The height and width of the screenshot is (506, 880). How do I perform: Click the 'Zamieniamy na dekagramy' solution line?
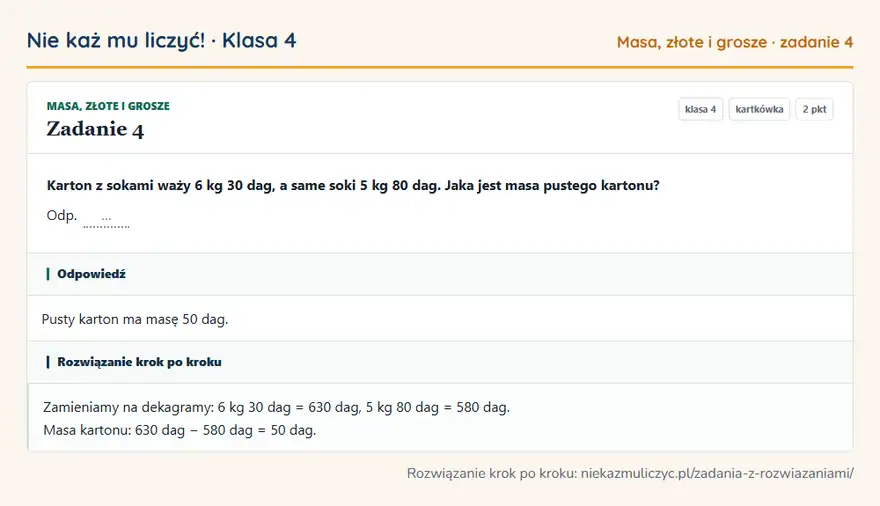277,407
